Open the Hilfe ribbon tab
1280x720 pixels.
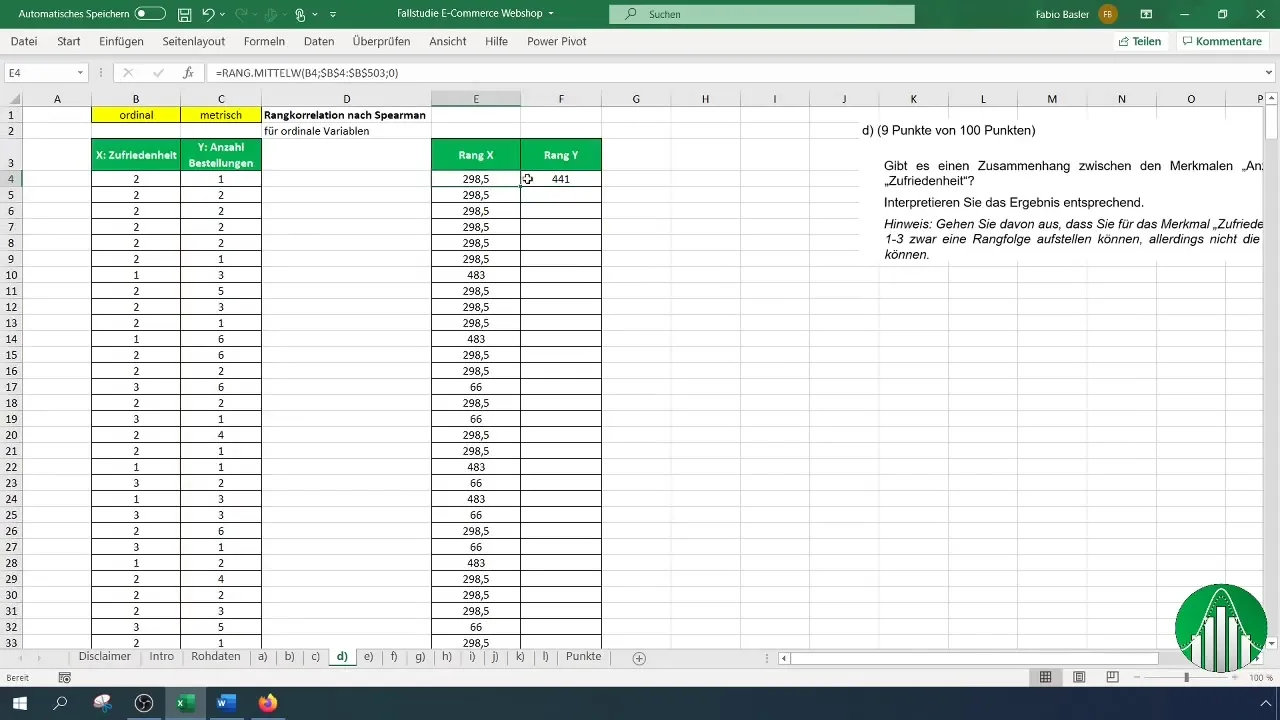[496, 41]
